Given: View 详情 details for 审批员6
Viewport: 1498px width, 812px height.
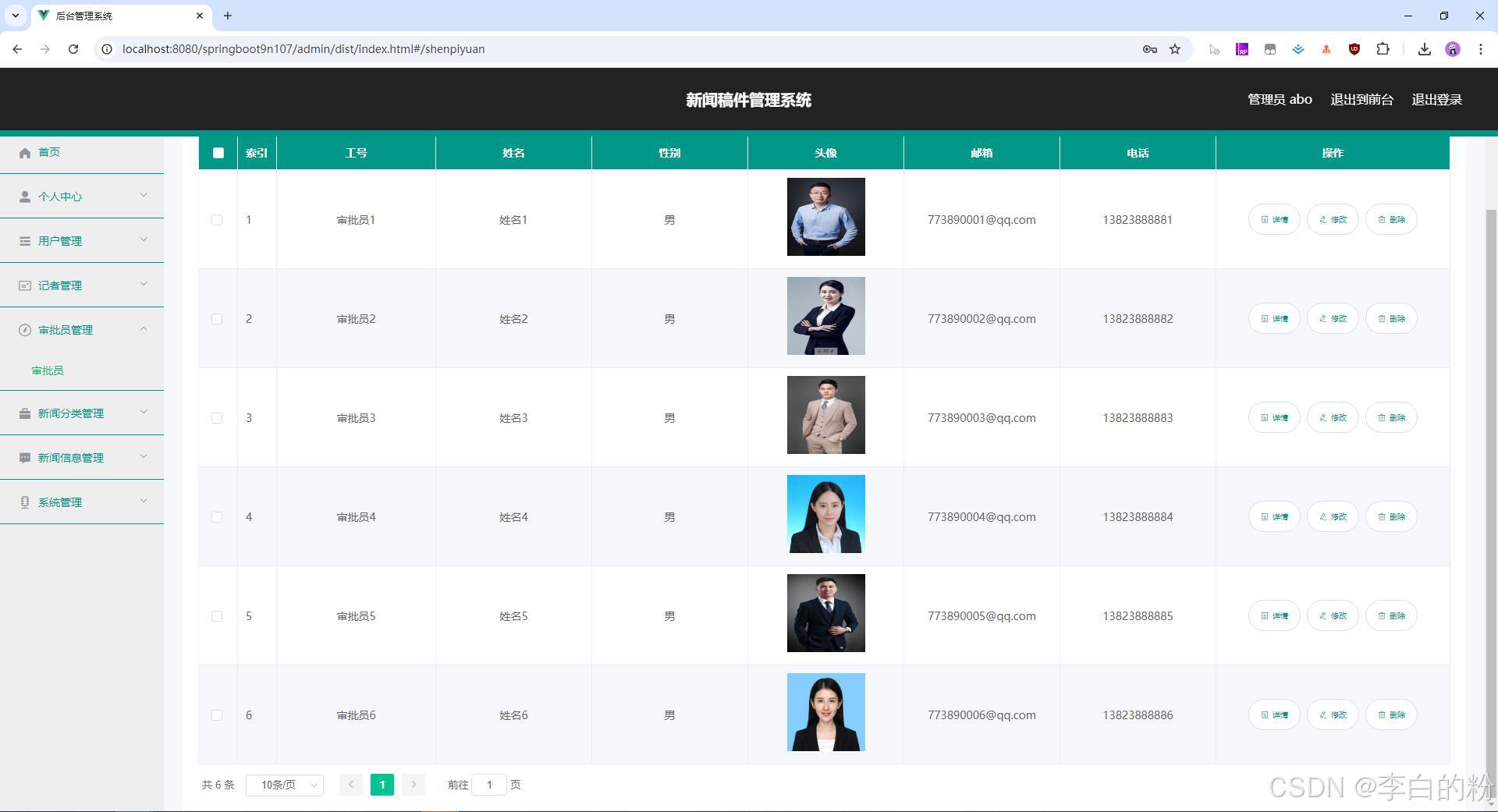Looking at the screenshot, I should [1274, 714].
